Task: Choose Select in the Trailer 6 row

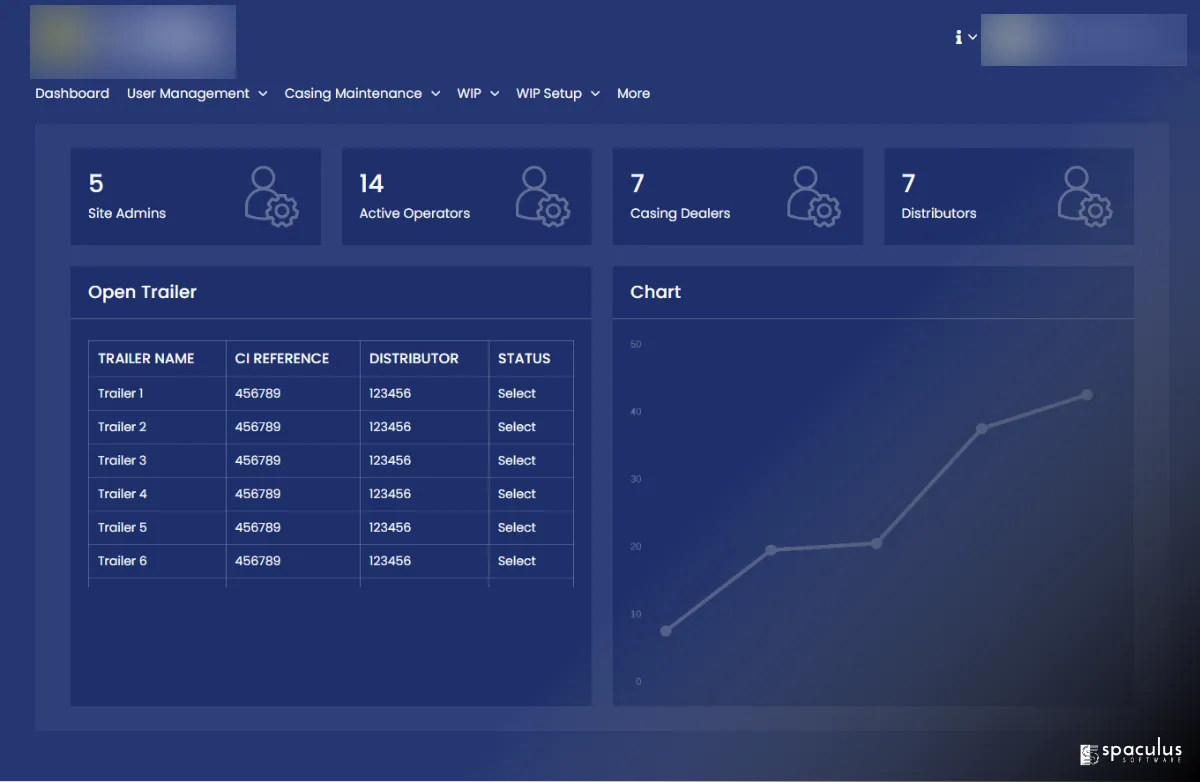Action: [517, 561]
